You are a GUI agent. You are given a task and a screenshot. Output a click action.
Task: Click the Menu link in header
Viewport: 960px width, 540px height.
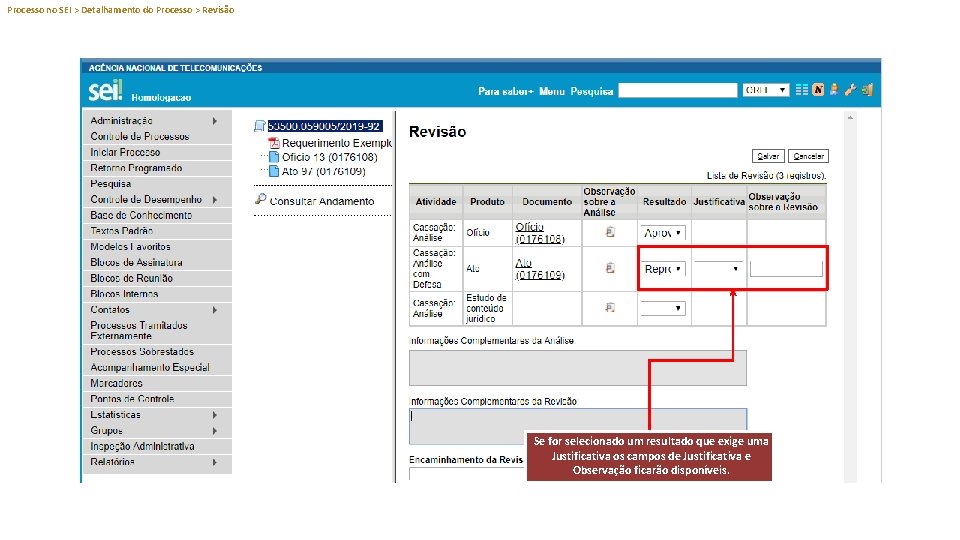coord(552,91)
